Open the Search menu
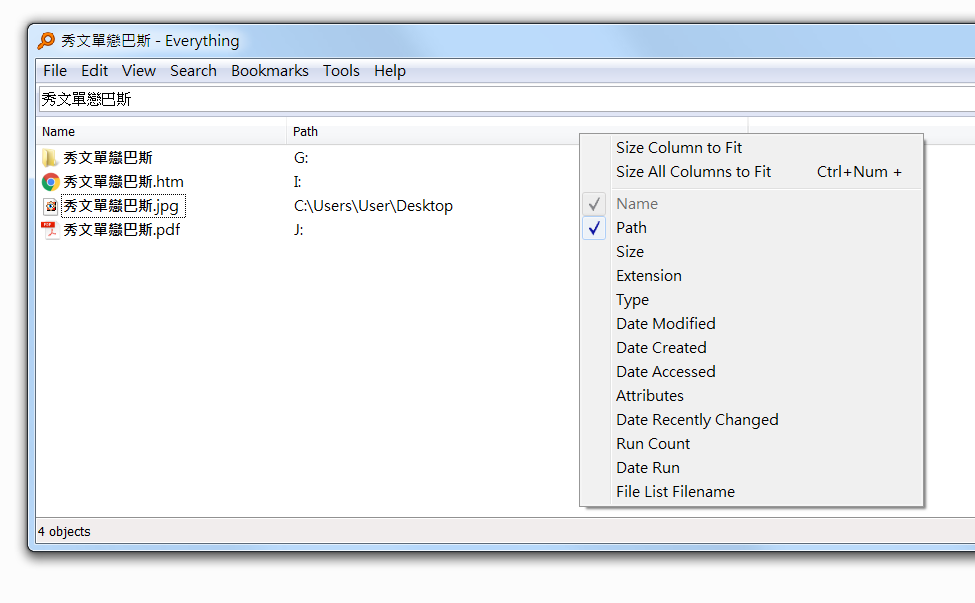975x603 pixels. click(x=193, y=71)
